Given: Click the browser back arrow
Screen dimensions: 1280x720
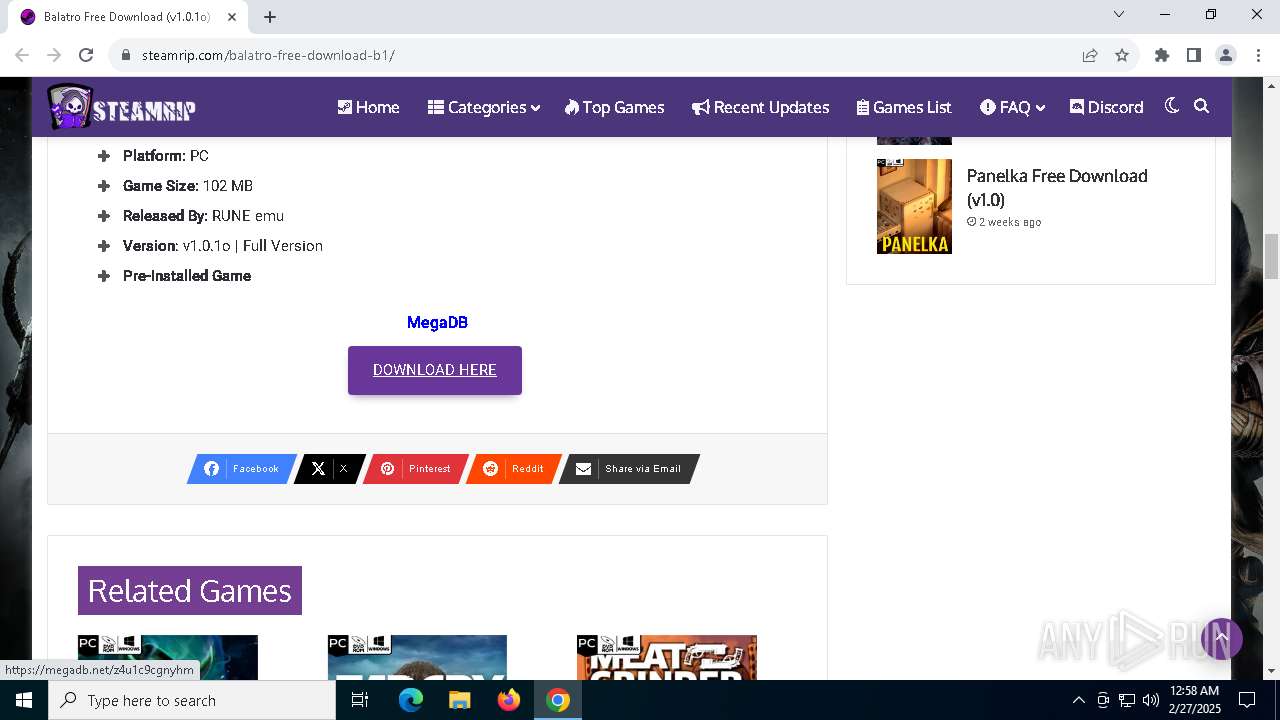Looking at the screenshot, I should (22, 55).
